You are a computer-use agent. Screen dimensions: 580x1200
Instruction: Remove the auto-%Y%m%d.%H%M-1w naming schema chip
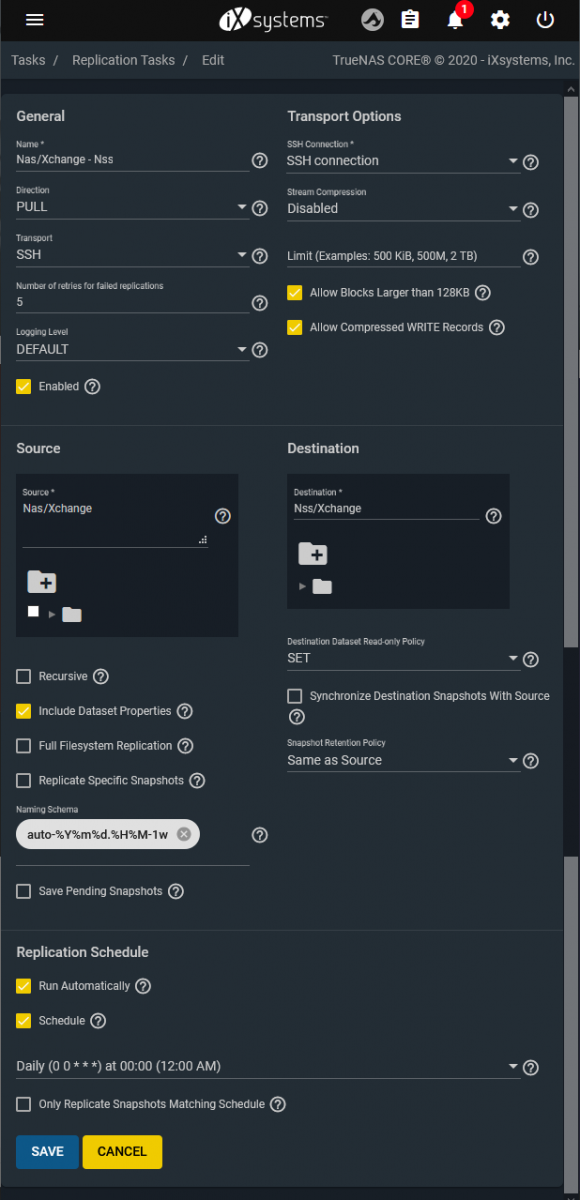coord(184,834)
